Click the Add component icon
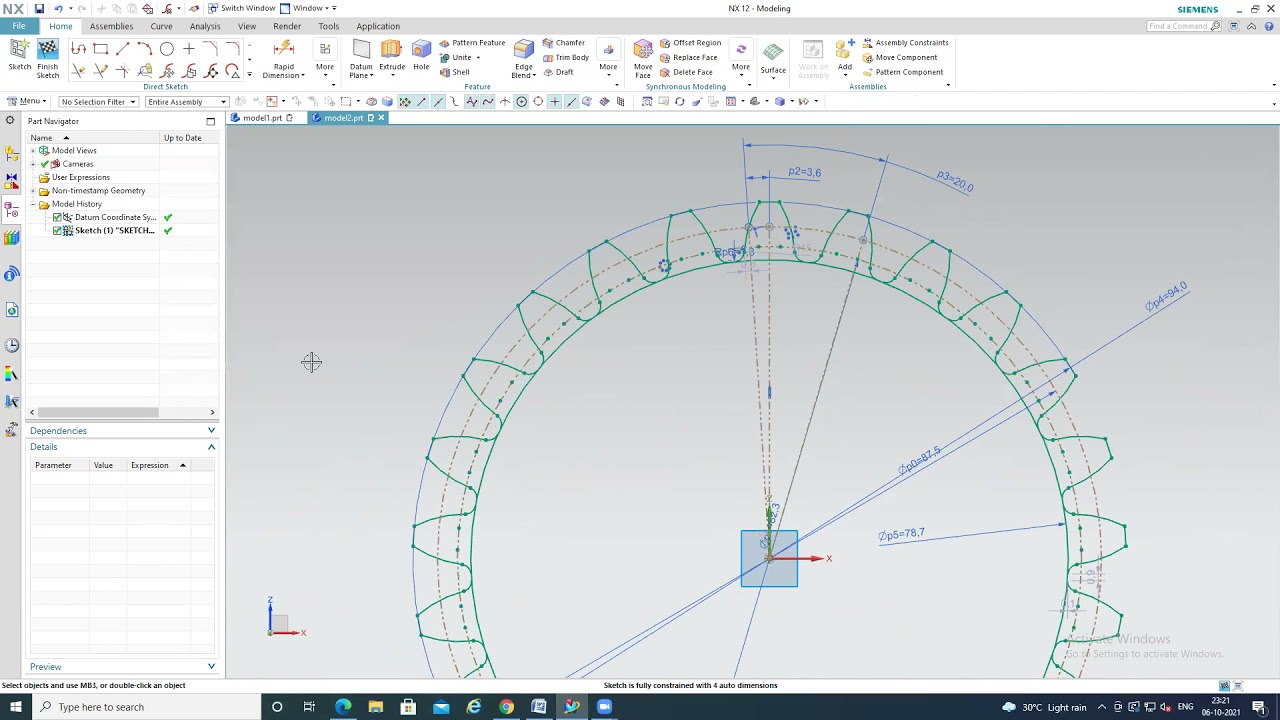 pyautogui.click(x=845, y=50)
